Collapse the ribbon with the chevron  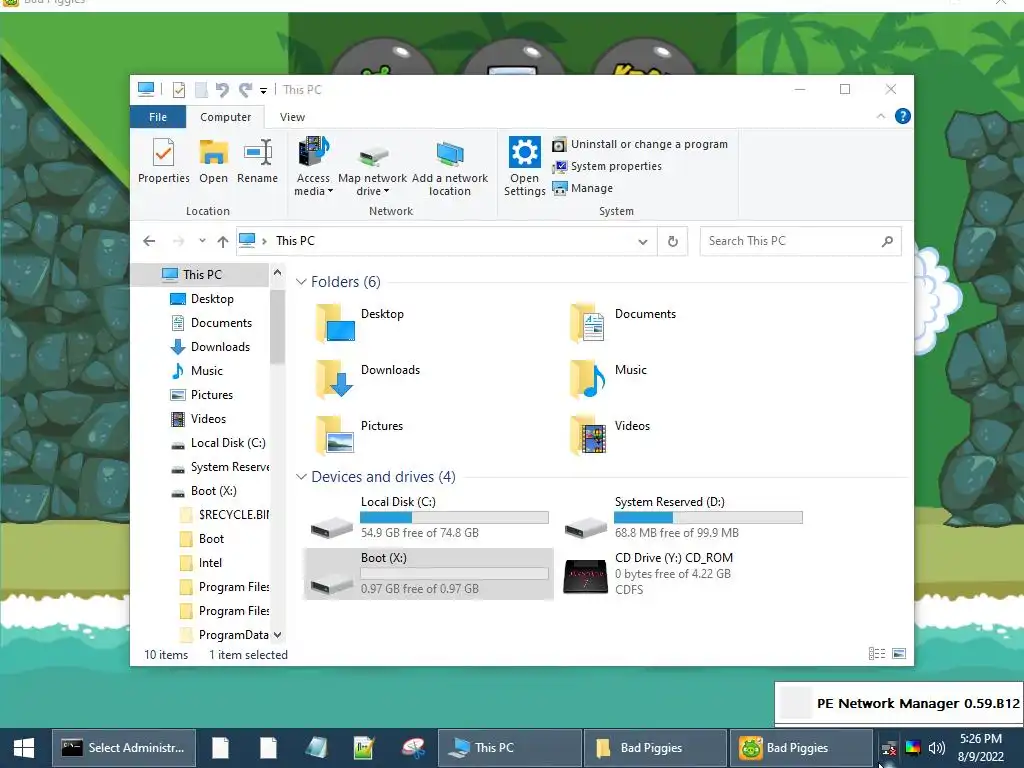880,116
